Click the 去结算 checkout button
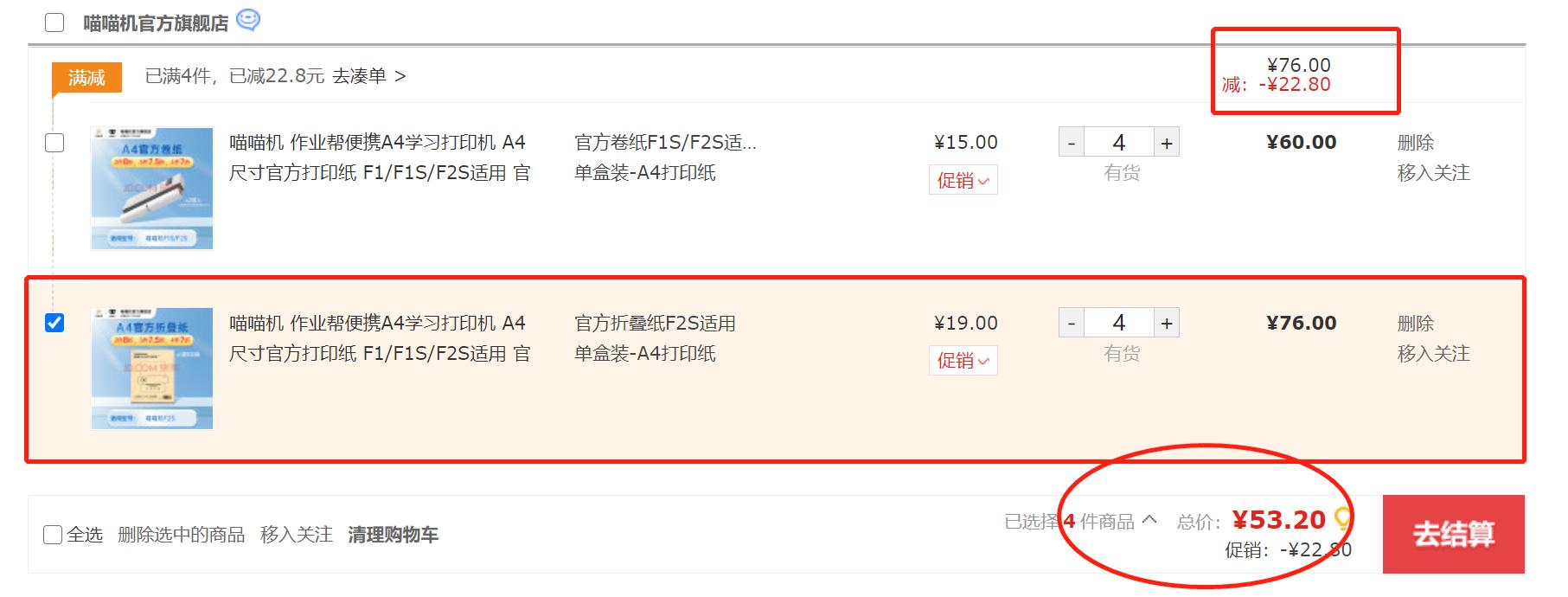This screenshot has width=1568, height=597. click(1454, 535)
